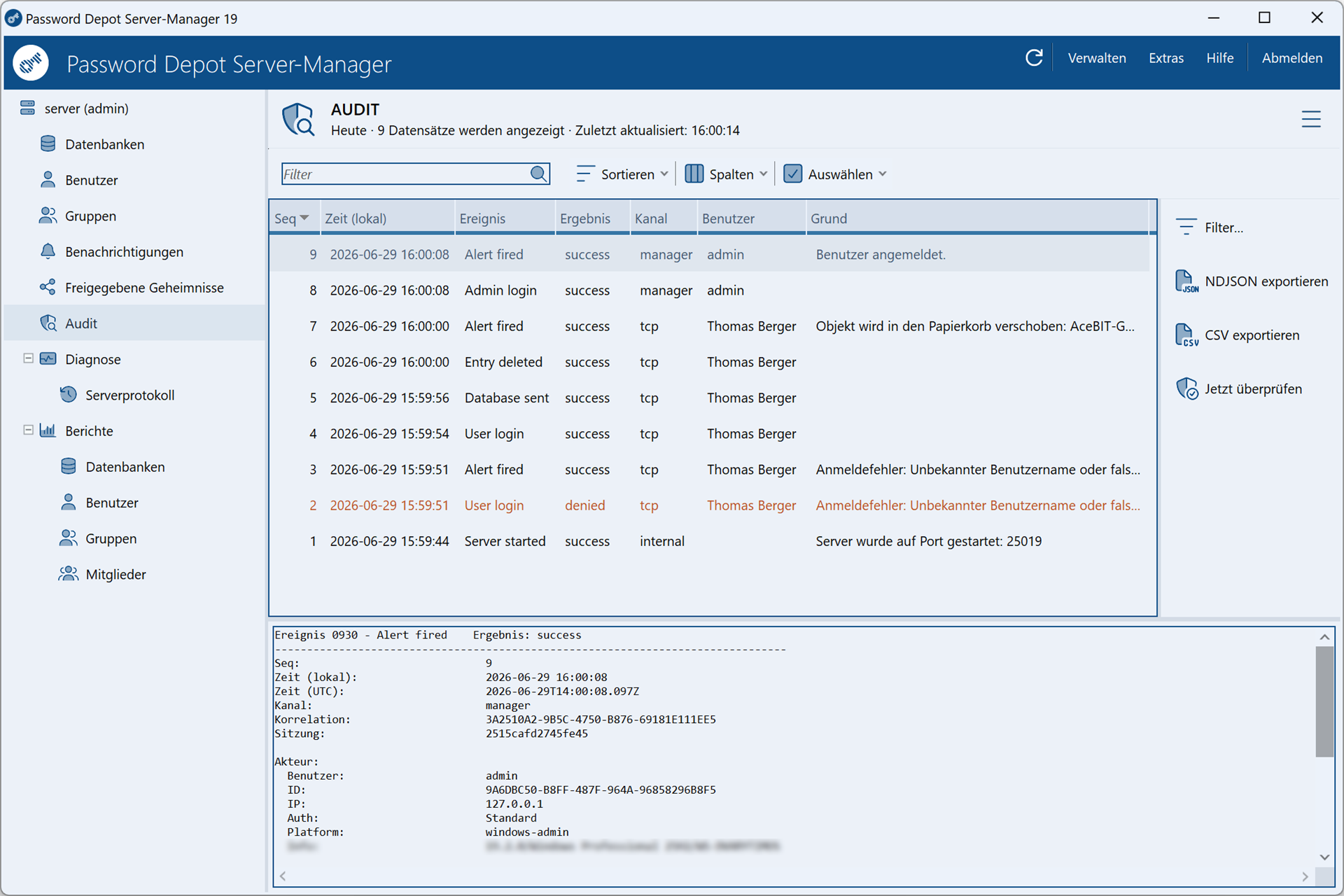Open the Verwalten menu

click(1097, 58)
